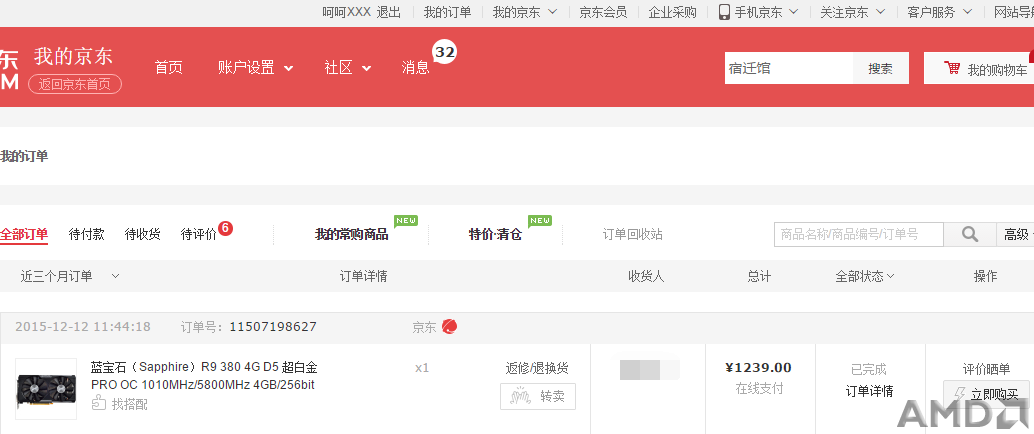Click the 找搭配 link
The width and height of the screenshot is (1034, 434).
(x=129, y=404)
